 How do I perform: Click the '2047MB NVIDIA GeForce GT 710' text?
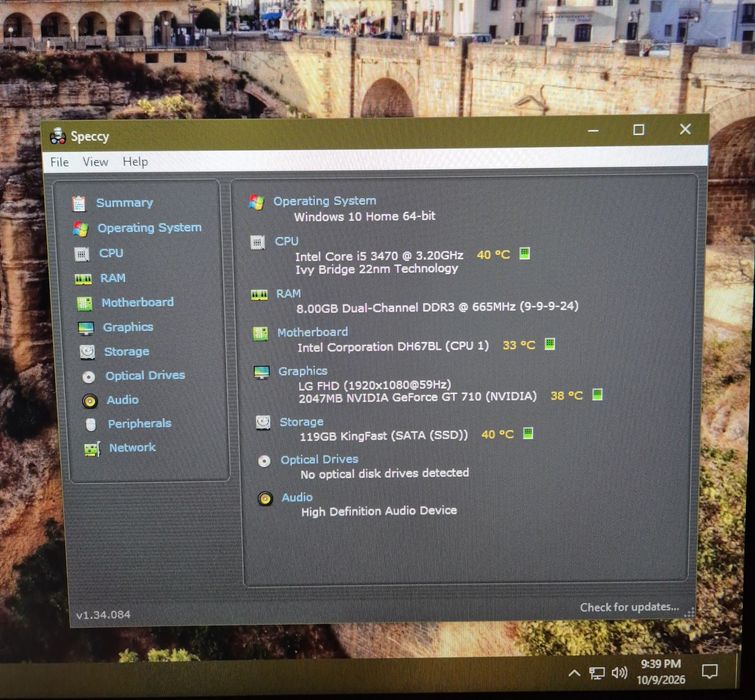(x=390, y=398)
